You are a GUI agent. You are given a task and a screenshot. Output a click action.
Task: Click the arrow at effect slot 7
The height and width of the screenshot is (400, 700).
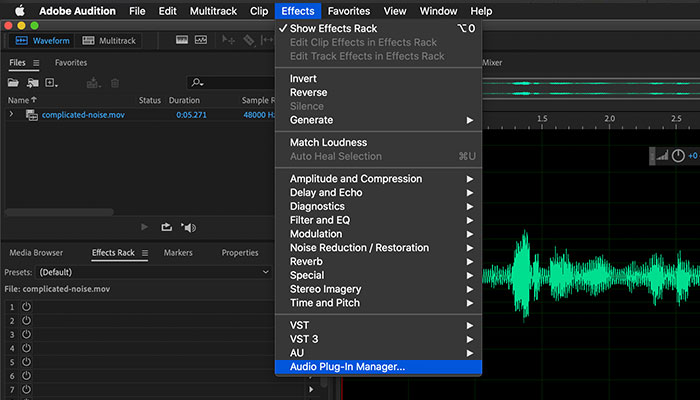[x=311, y=389]
